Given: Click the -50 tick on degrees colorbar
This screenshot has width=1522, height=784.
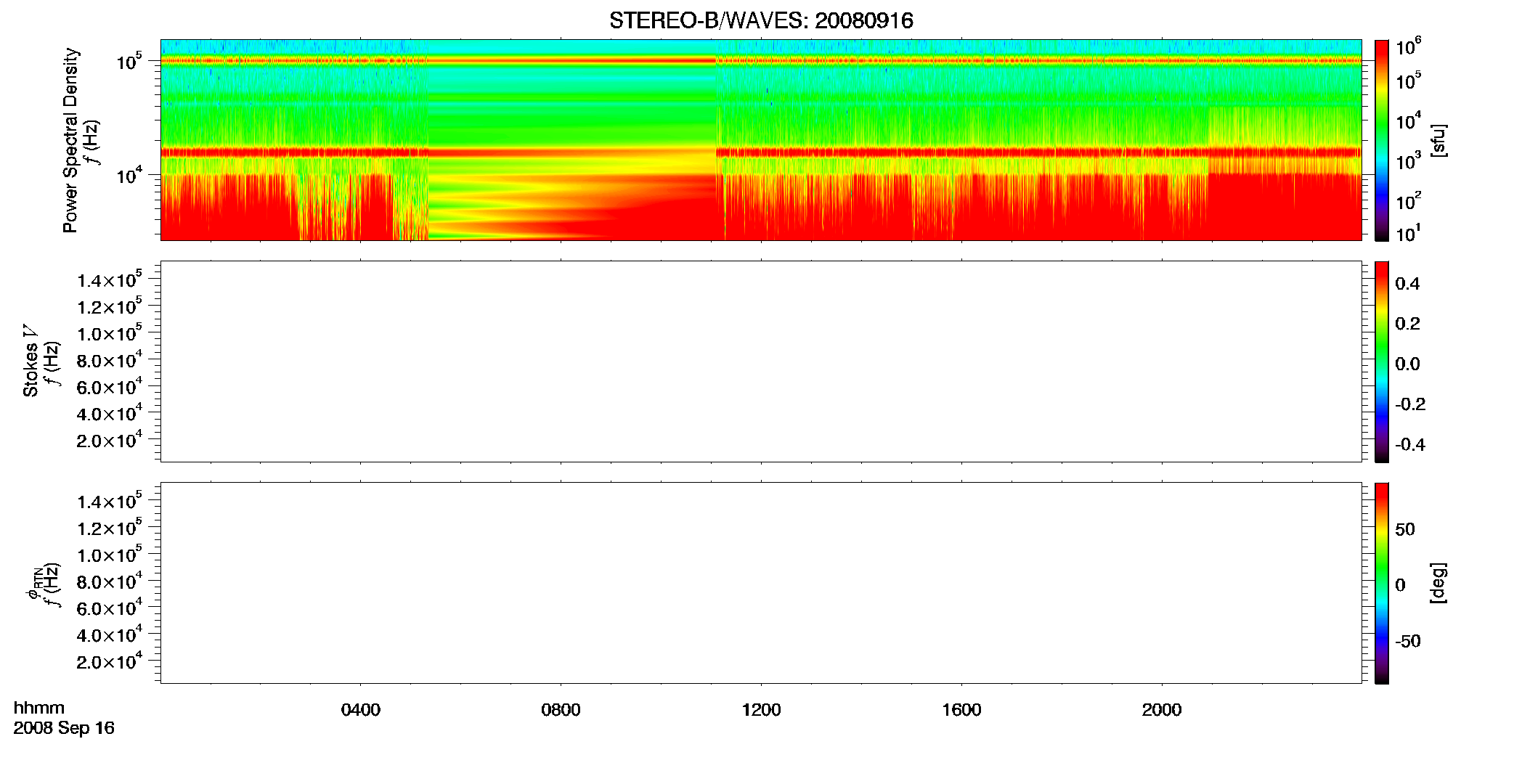Looking at the screenshot, I should pyautogui.click(x=1408, y=642).
